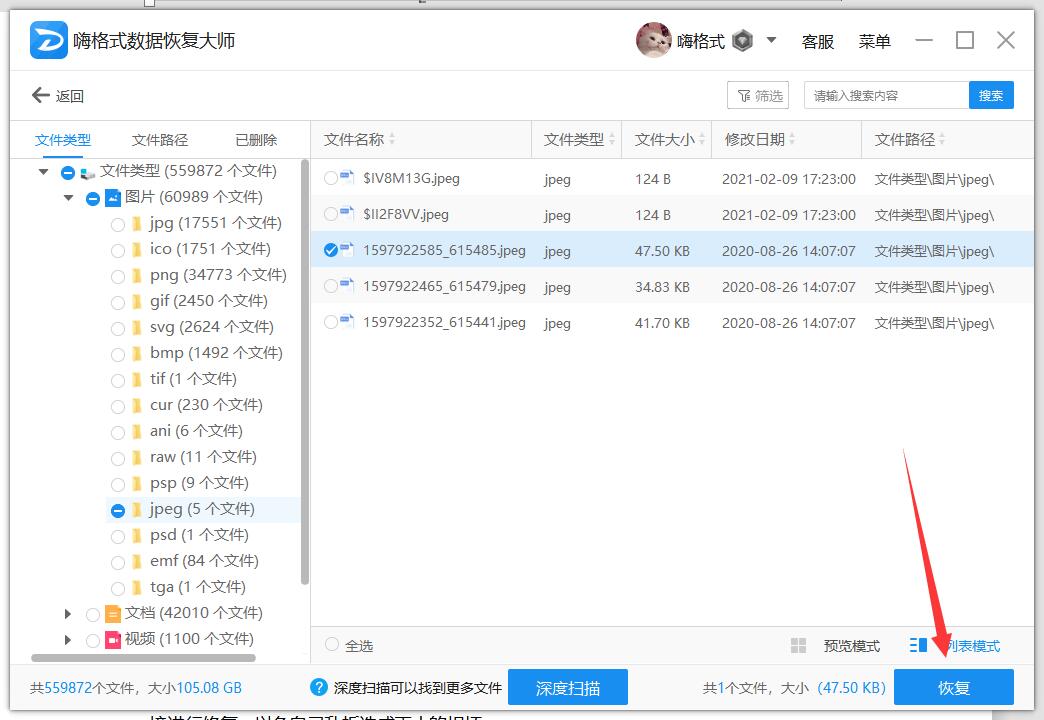
Task: Switch to the 文件类型 tab
Action: [63, 140]
